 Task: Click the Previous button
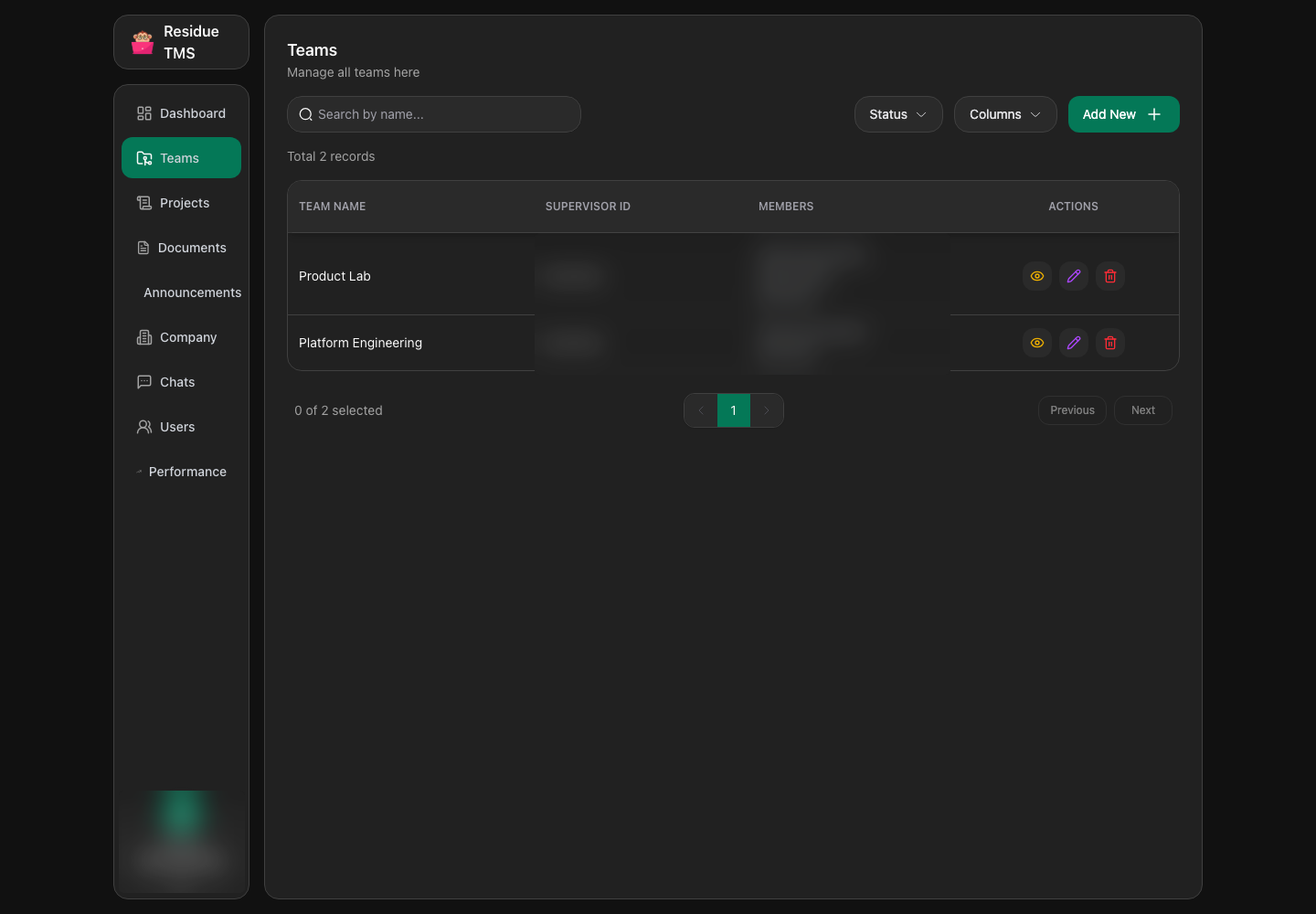(x=1072, y=410)
